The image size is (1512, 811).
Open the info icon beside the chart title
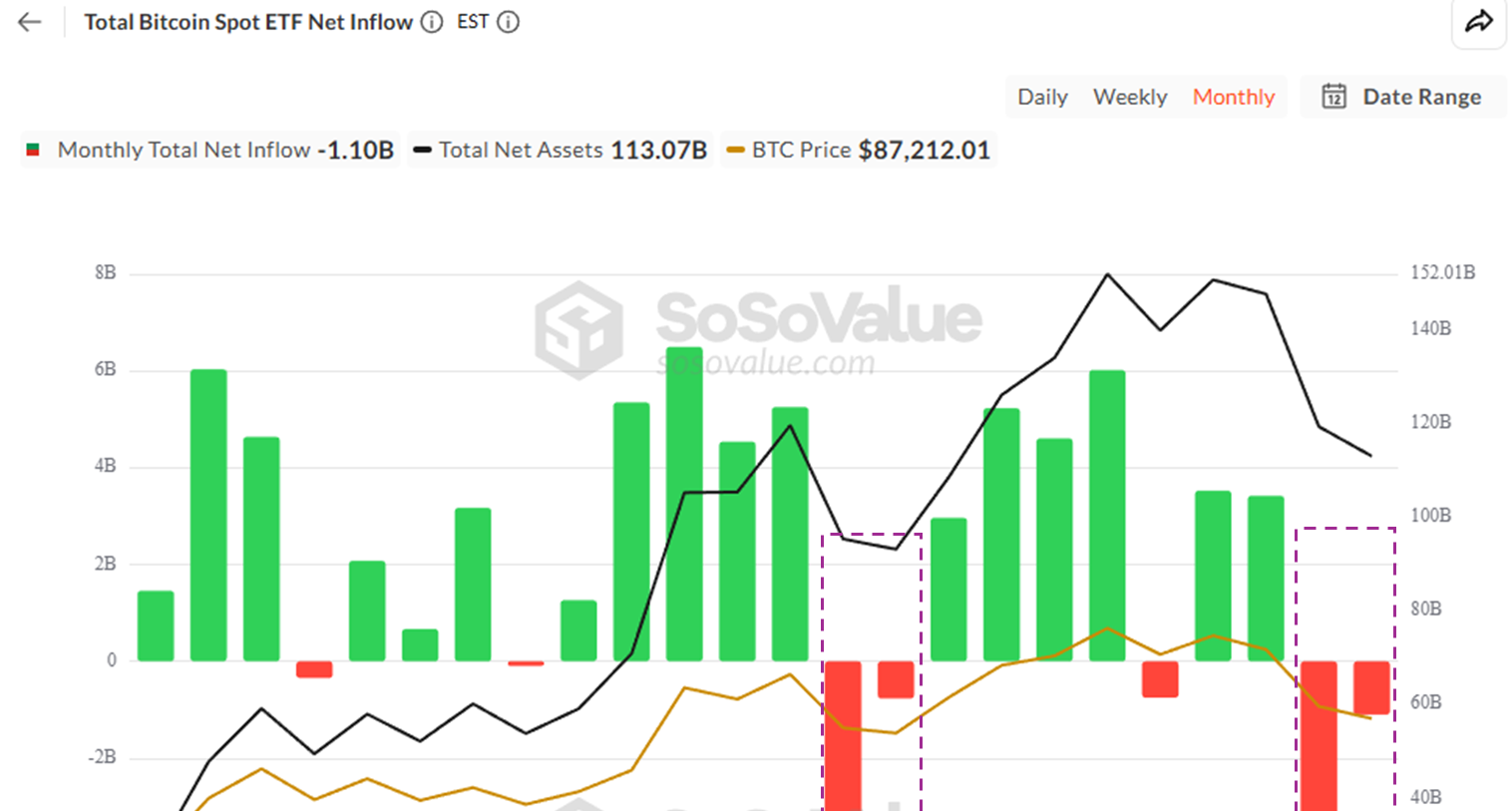pyautogui.click(x=431, y=22)
